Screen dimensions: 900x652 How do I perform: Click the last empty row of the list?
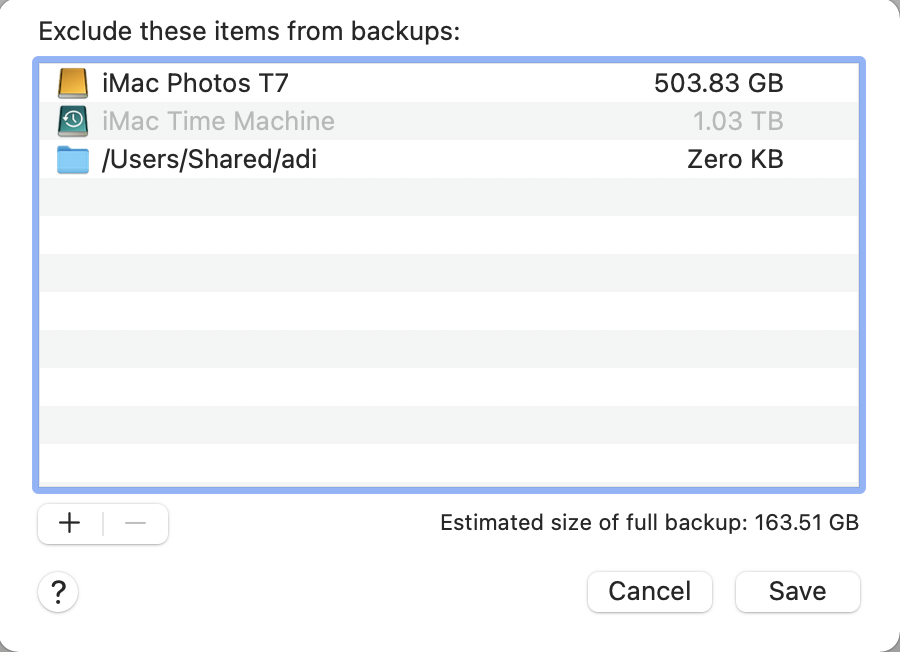click(x=449, y=465)
